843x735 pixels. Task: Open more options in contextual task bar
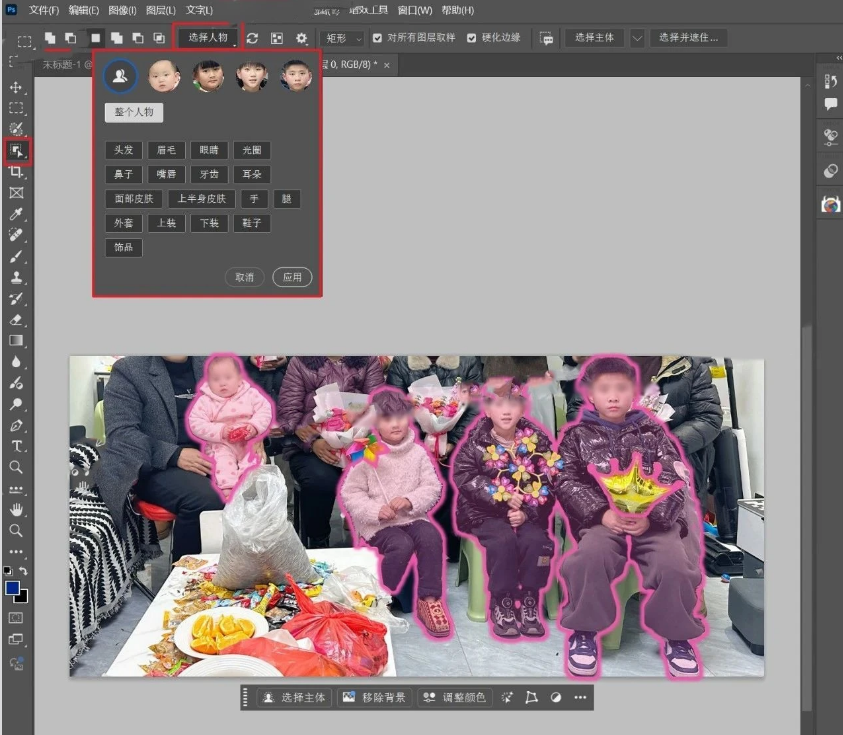(x=580, y=697)
